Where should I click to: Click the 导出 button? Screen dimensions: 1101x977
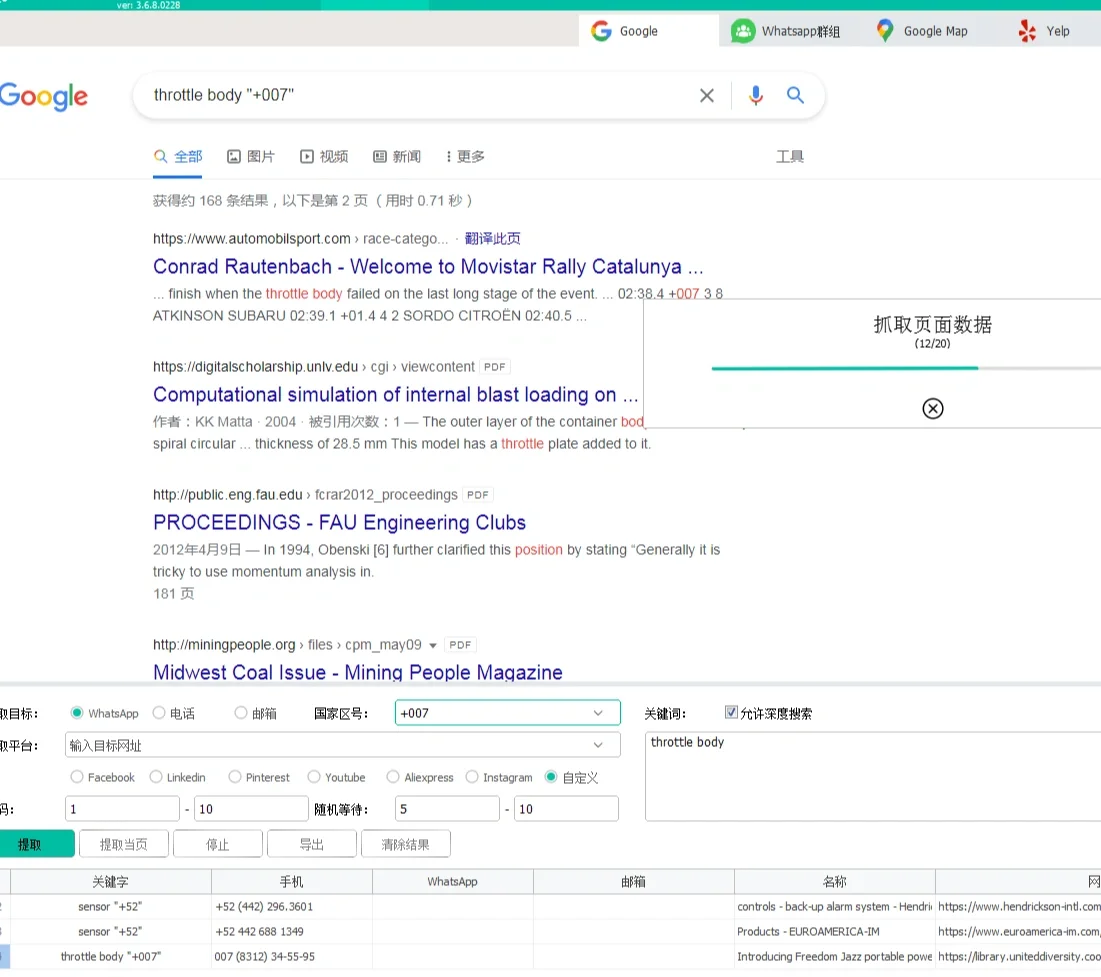[312, 844]
